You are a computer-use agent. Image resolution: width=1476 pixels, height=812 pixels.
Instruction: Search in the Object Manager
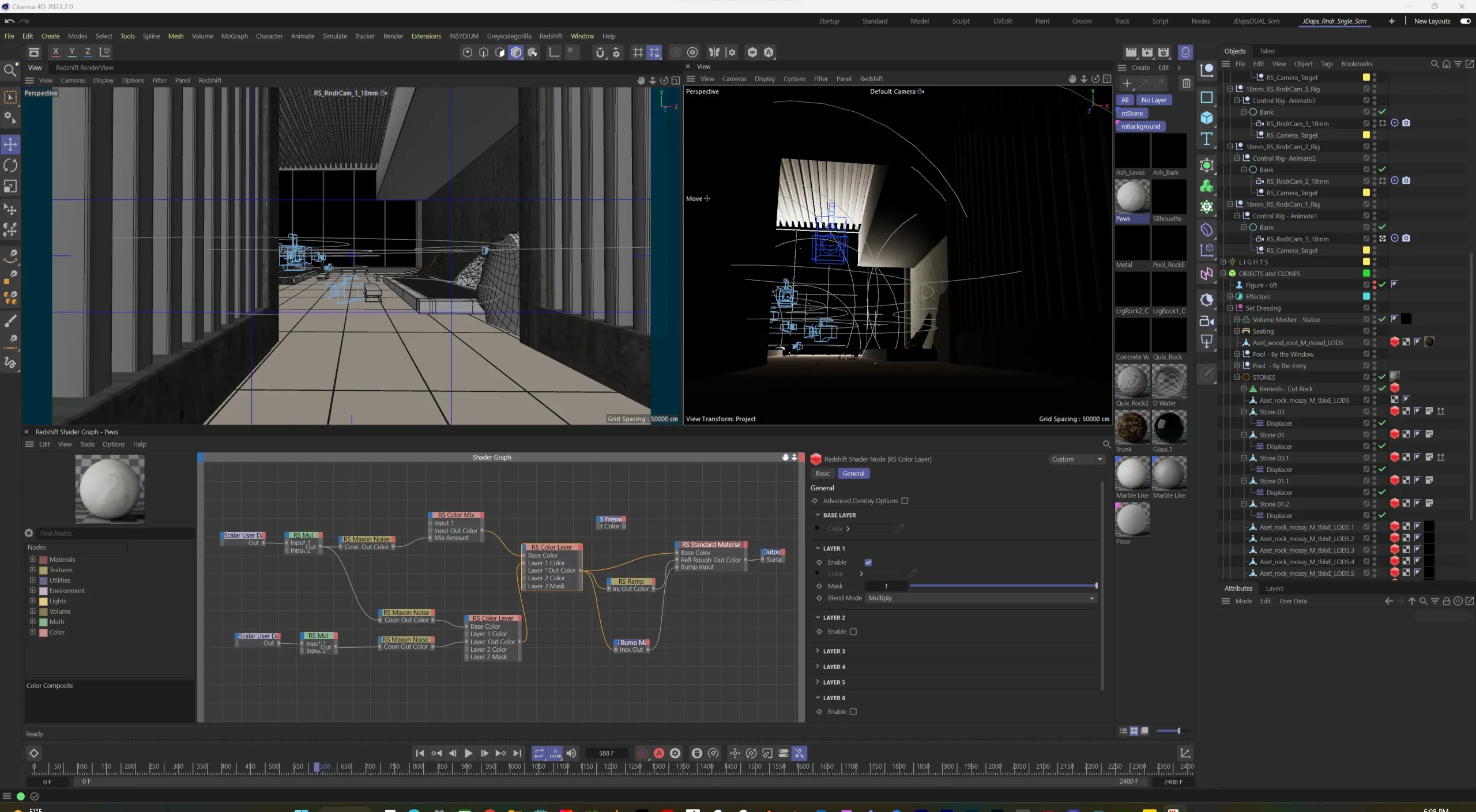coord(1434,64)
